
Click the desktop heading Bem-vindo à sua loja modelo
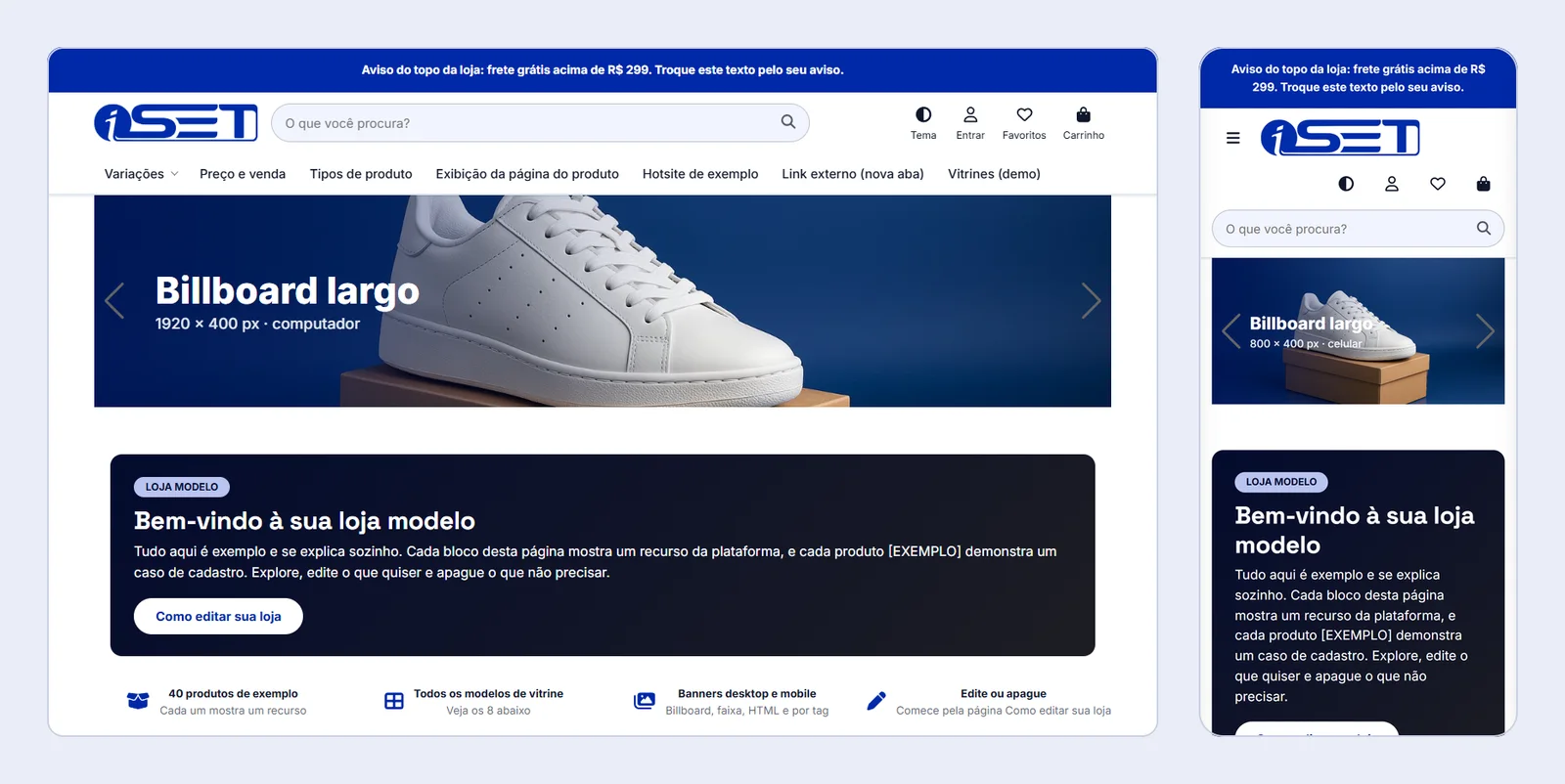(x=304, y=521)
